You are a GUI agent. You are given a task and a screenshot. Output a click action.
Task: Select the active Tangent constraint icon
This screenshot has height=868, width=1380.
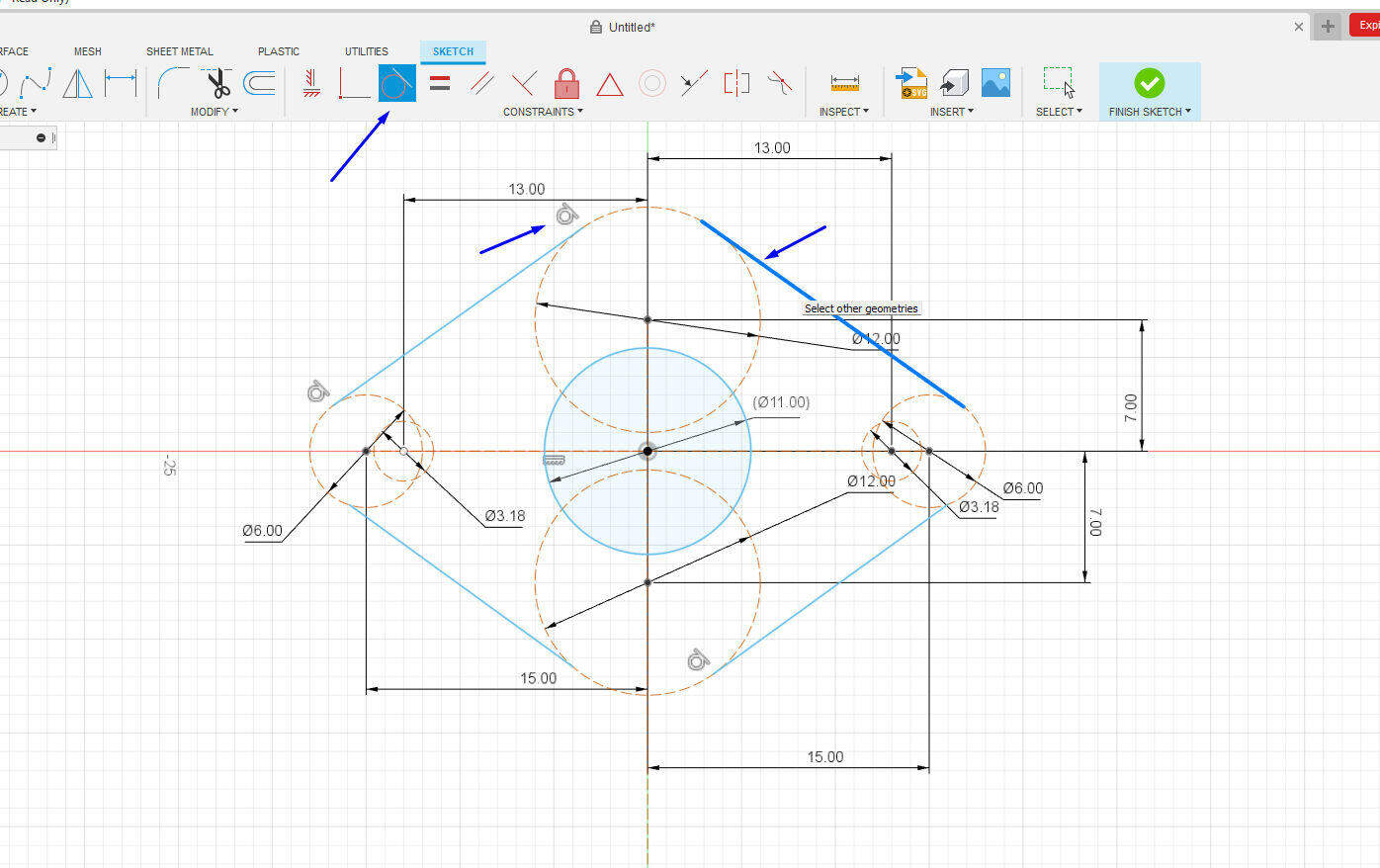[x=396, y=83]
